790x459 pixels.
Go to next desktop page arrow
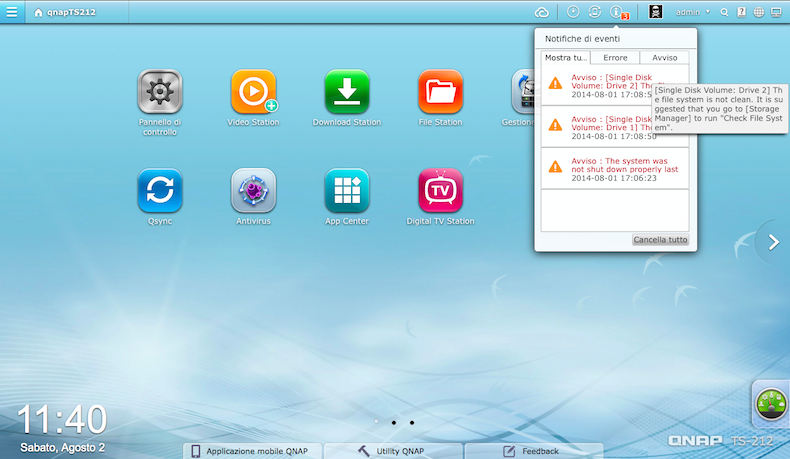[773, 241]
